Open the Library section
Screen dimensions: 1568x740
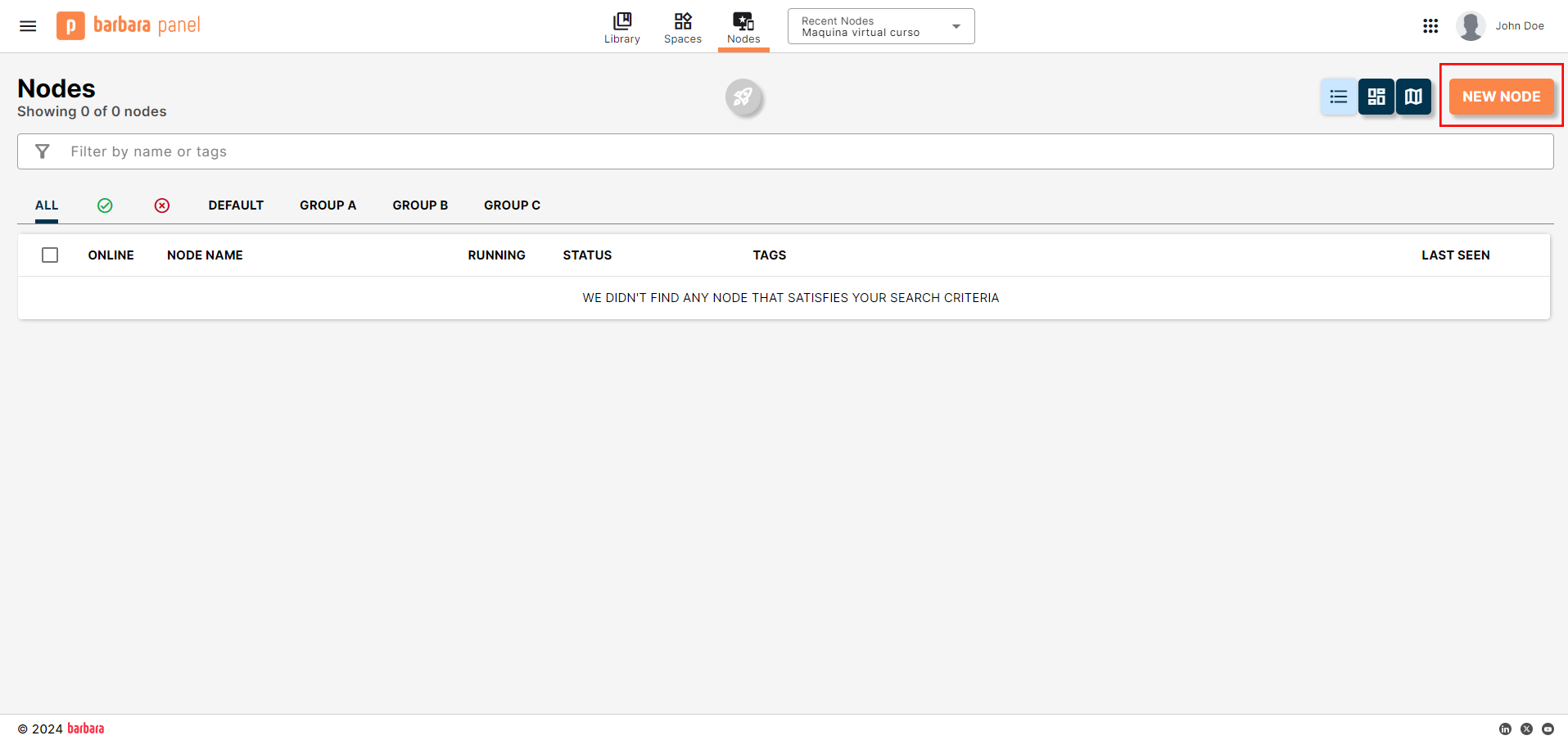[x=621, y=25]
